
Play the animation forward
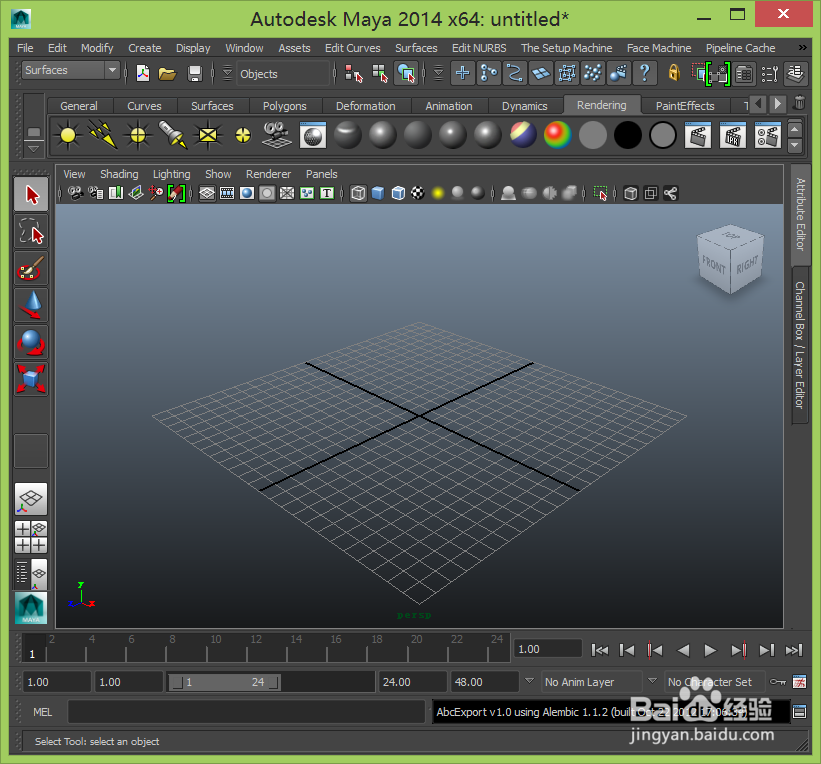click(x=711, y=650)
